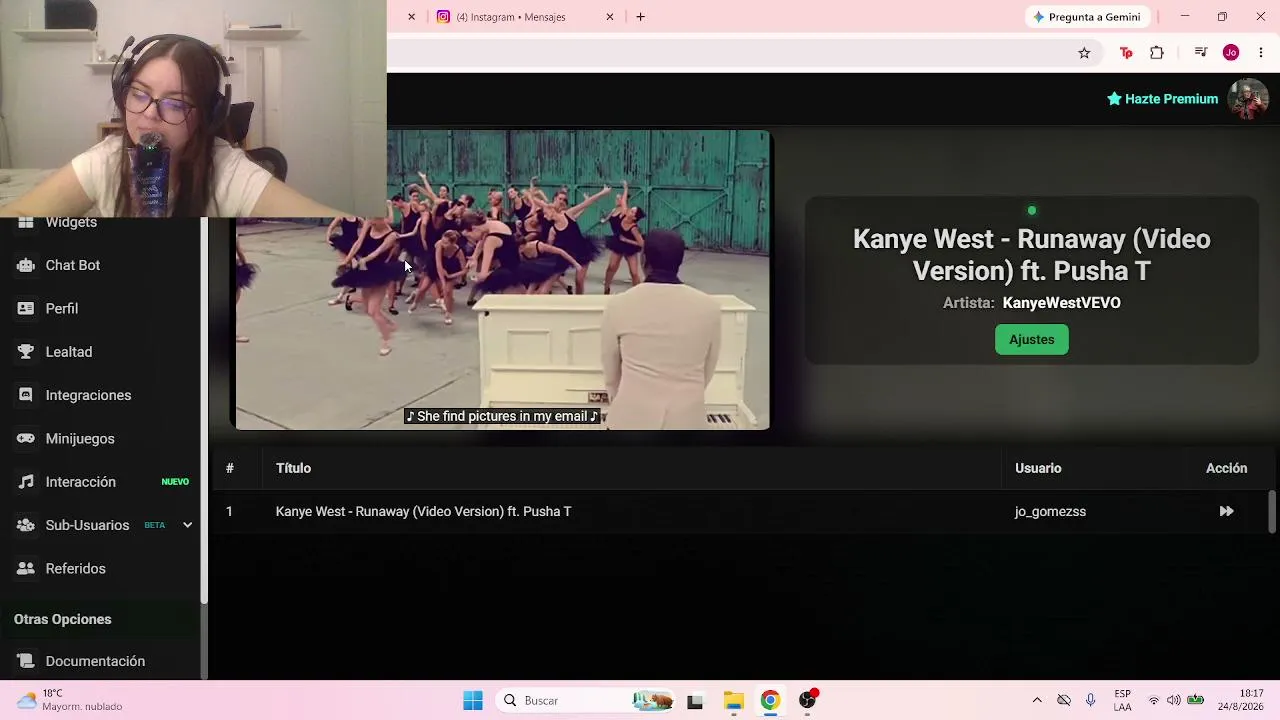Viewport: 1280px width, 720px height.
Task: Click the Otras Opciones section heading
Action: (x=62, y=619)
